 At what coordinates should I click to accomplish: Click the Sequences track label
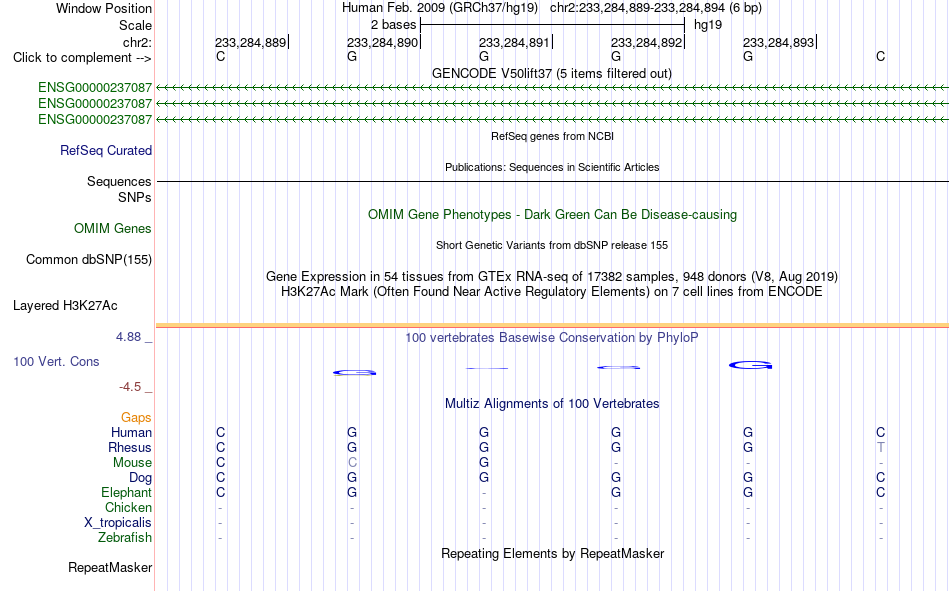(x=119, y=181)
